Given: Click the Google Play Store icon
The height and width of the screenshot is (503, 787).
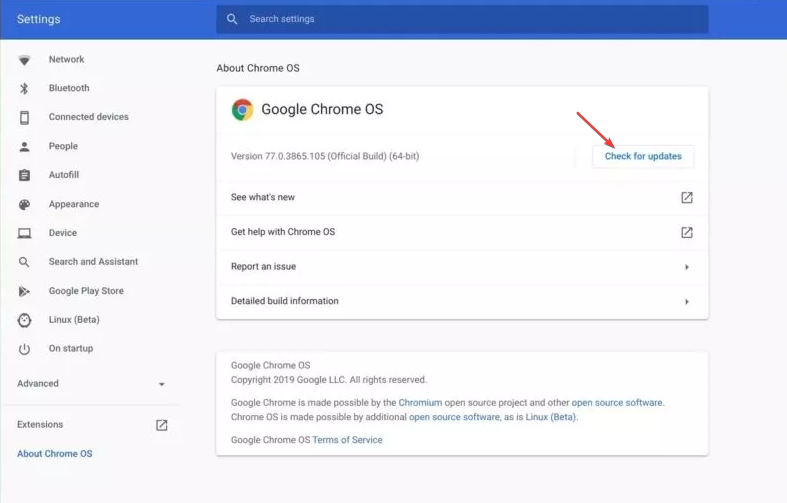Looking at the screenshot, I should [x=24, y=291].
